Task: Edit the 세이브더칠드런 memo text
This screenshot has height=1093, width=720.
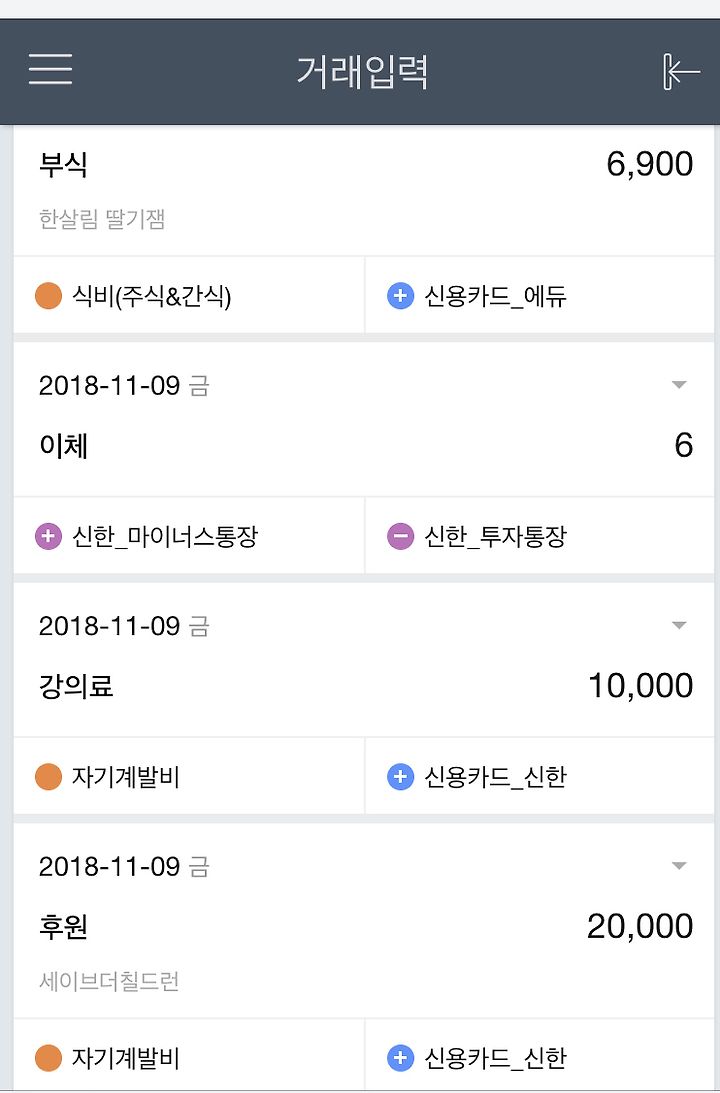Action: tap(109, 981)
